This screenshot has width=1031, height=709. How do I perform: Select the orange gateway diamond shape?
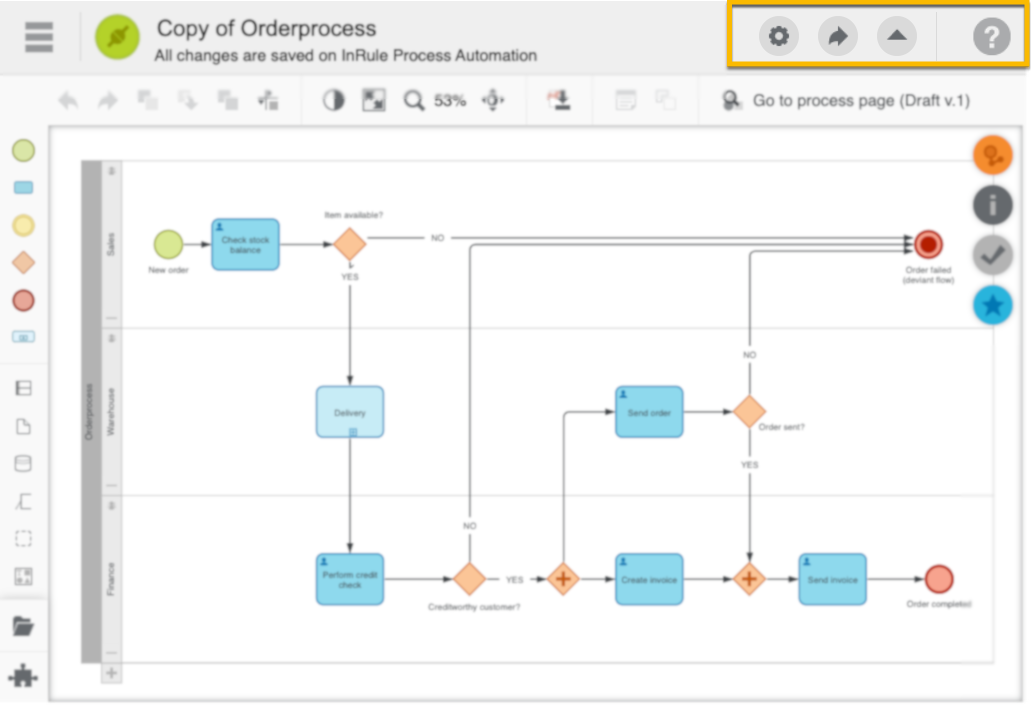click(23, 262)
